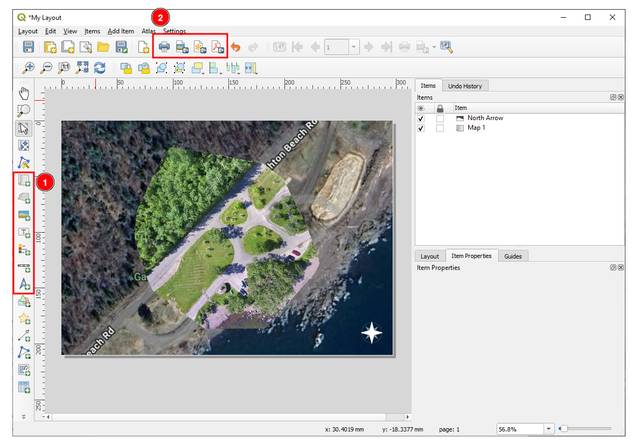Click the Add Map tool
The width and height of the screenshot is (640, 446).
pyautogui.click(x=24, y=180)
